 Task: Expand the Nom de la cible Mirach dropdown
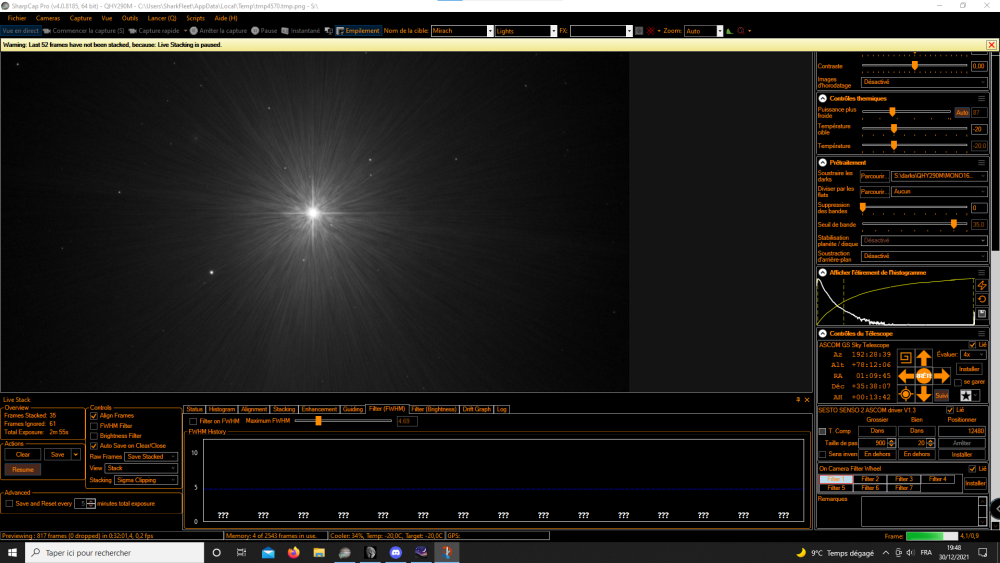(490, 31)
